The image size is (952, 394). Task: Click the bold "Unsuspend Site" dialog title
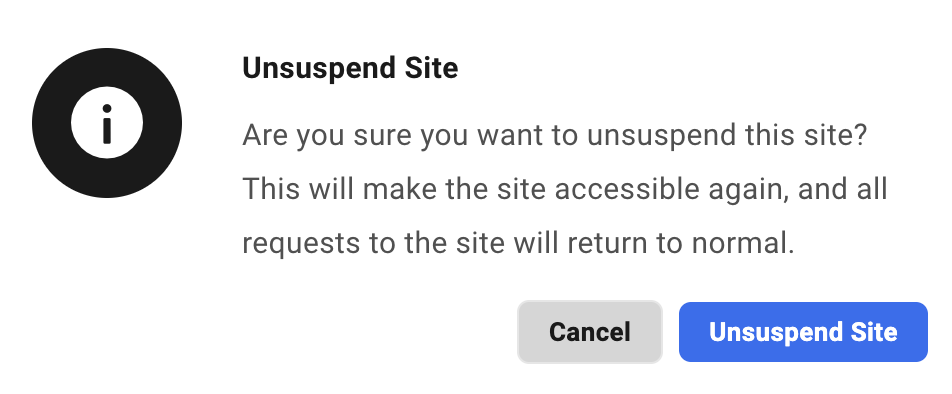click(350, 68)
